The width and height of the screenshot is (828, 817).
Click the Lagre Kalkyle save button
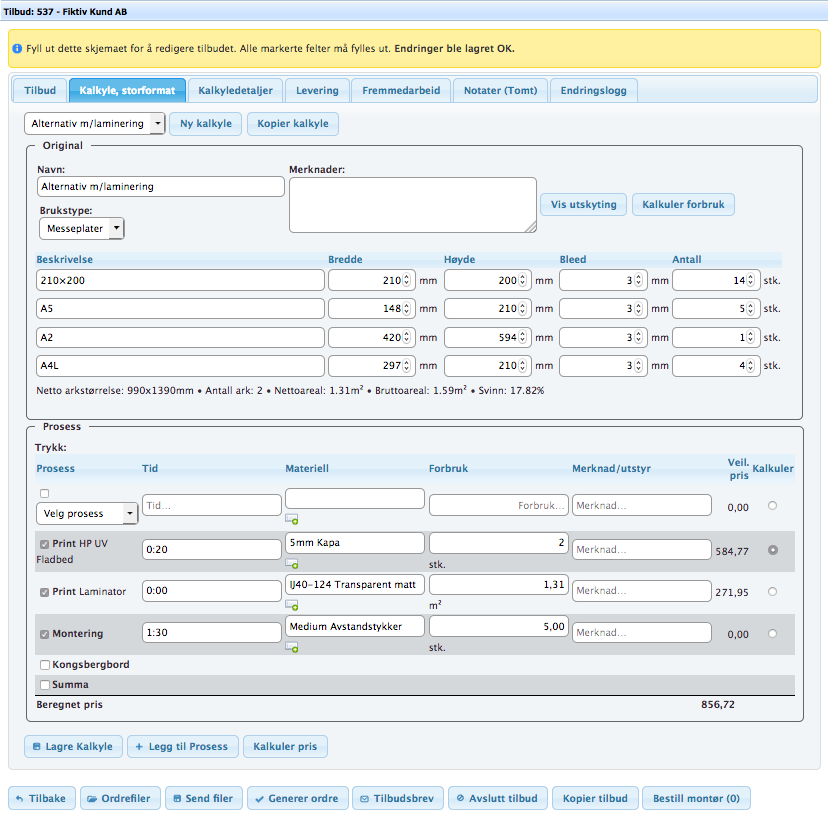[73, 746]
